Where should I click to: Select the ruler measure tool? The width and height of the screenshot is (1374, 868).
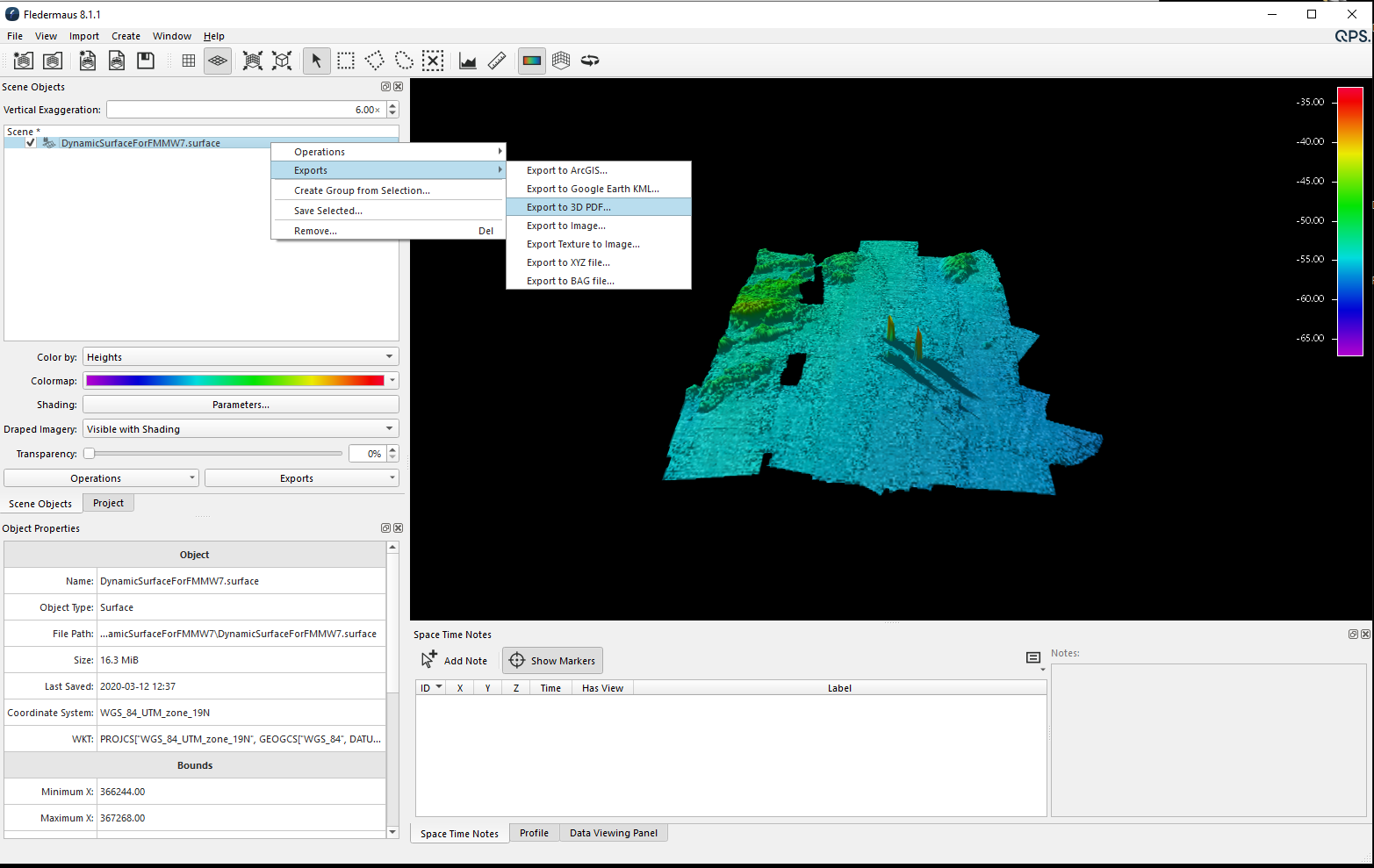click(497, 61)
